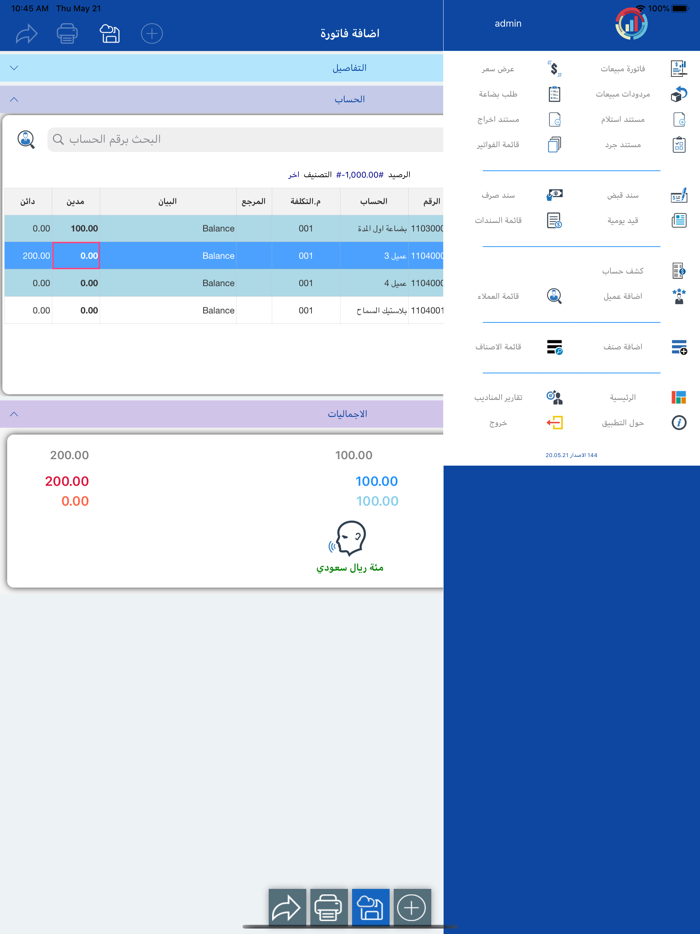Click the share arrow in the blue header
The image size is (700, 934).
point(26,33)
